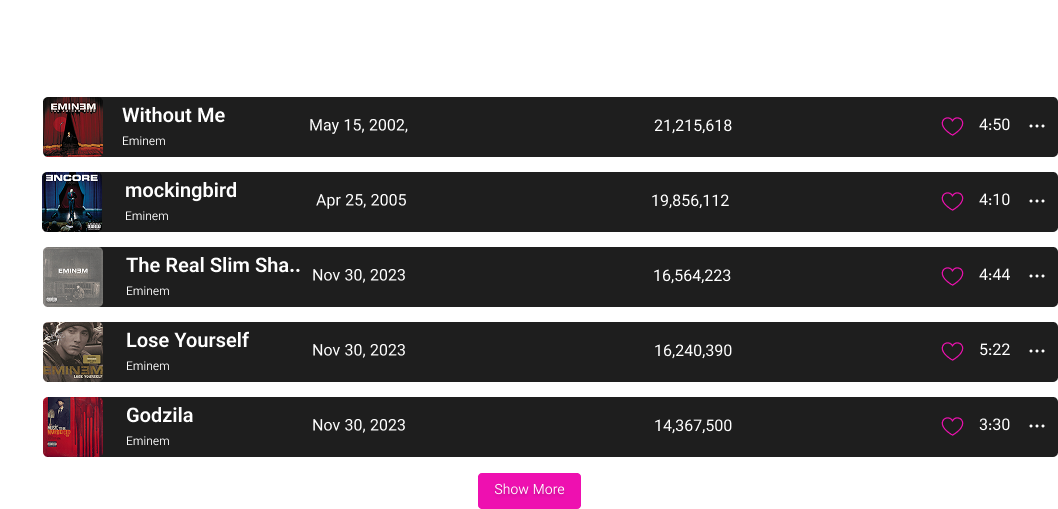Select The Real Slim Shady album thumbnail

click(x=73, y=277)
